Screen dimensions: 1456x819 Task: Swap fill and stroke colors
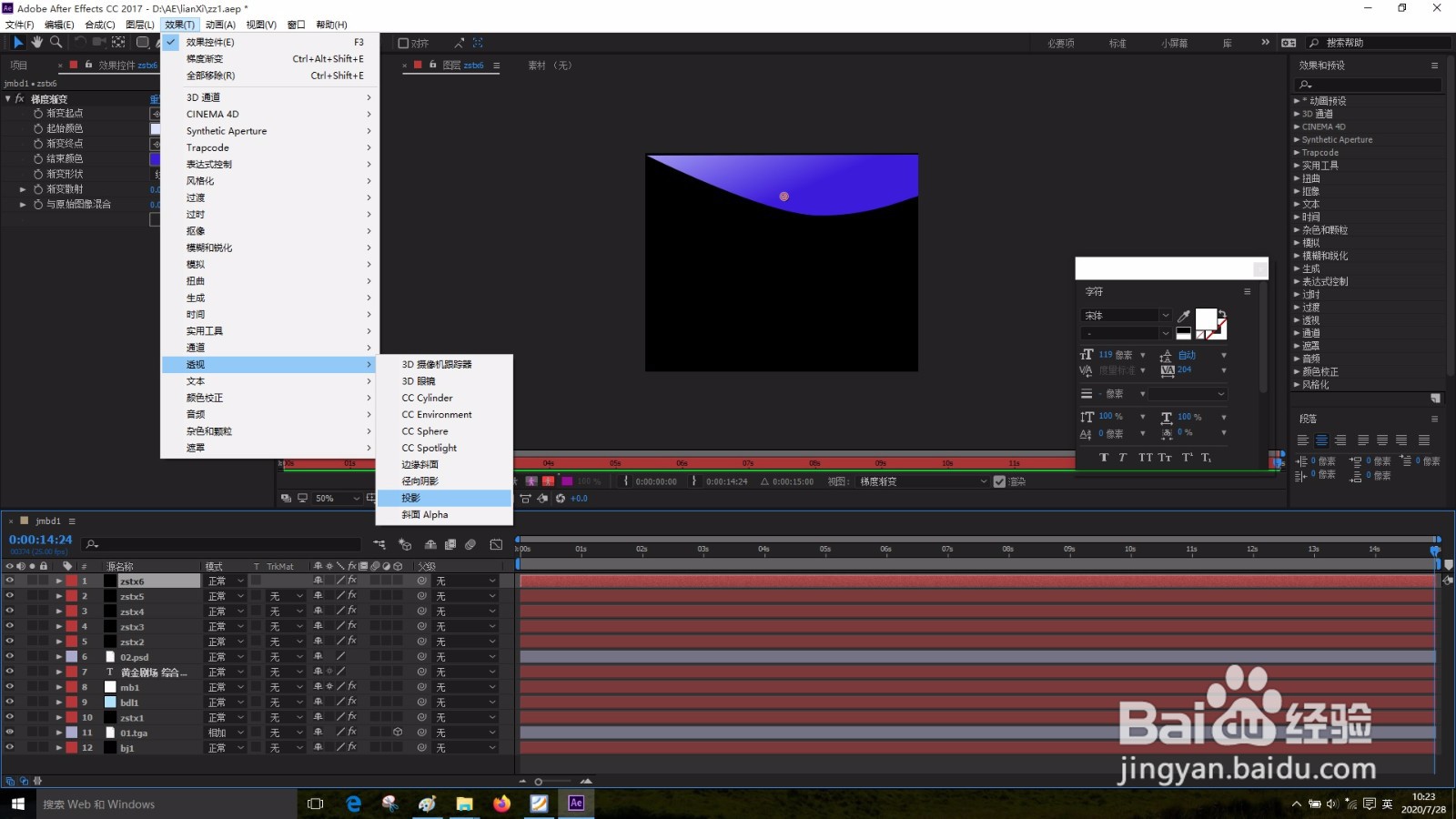click(x=1221, y=314)
